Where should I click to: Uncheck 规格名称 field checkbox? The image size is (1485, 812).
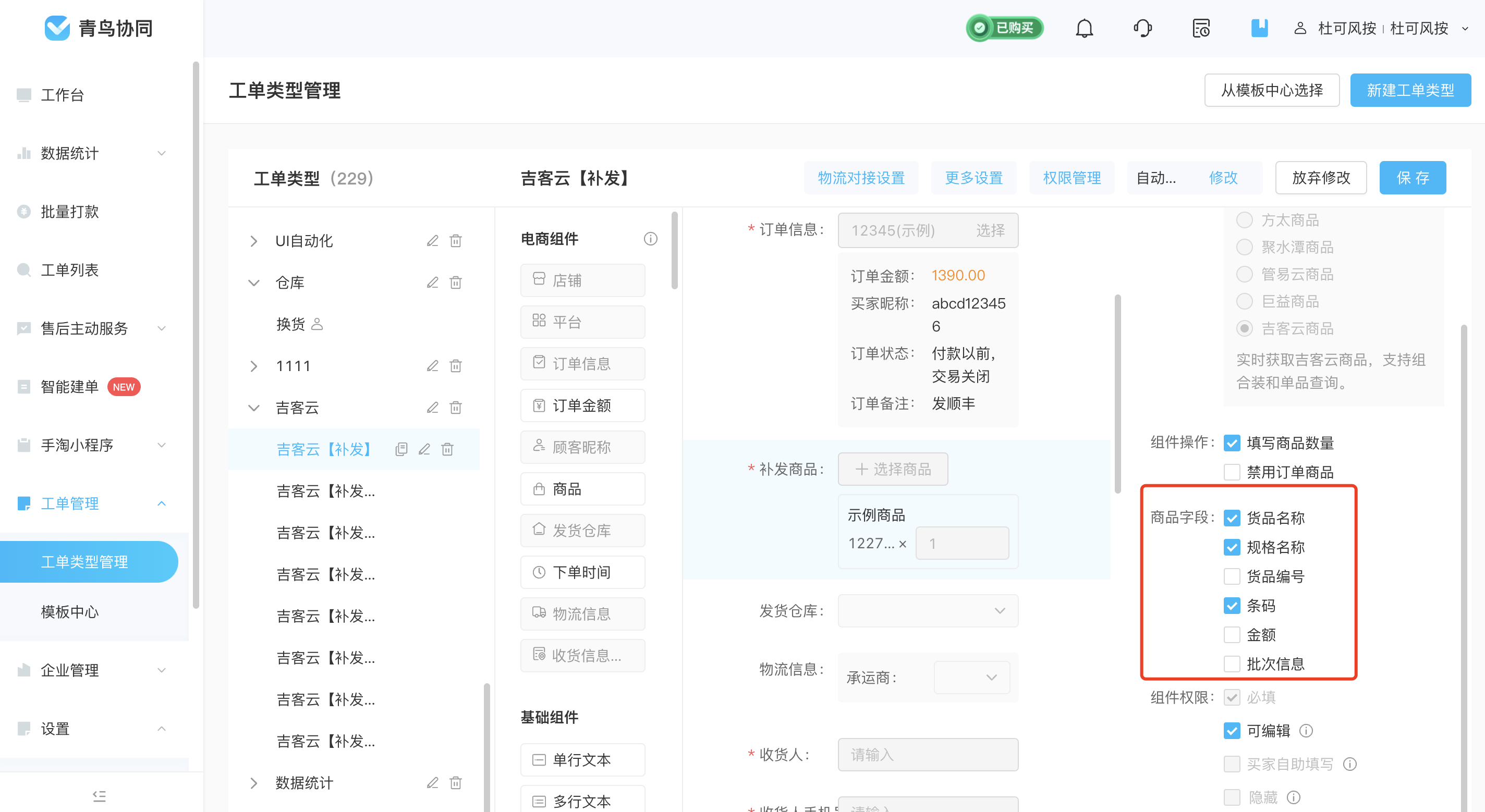(1232, 547)
